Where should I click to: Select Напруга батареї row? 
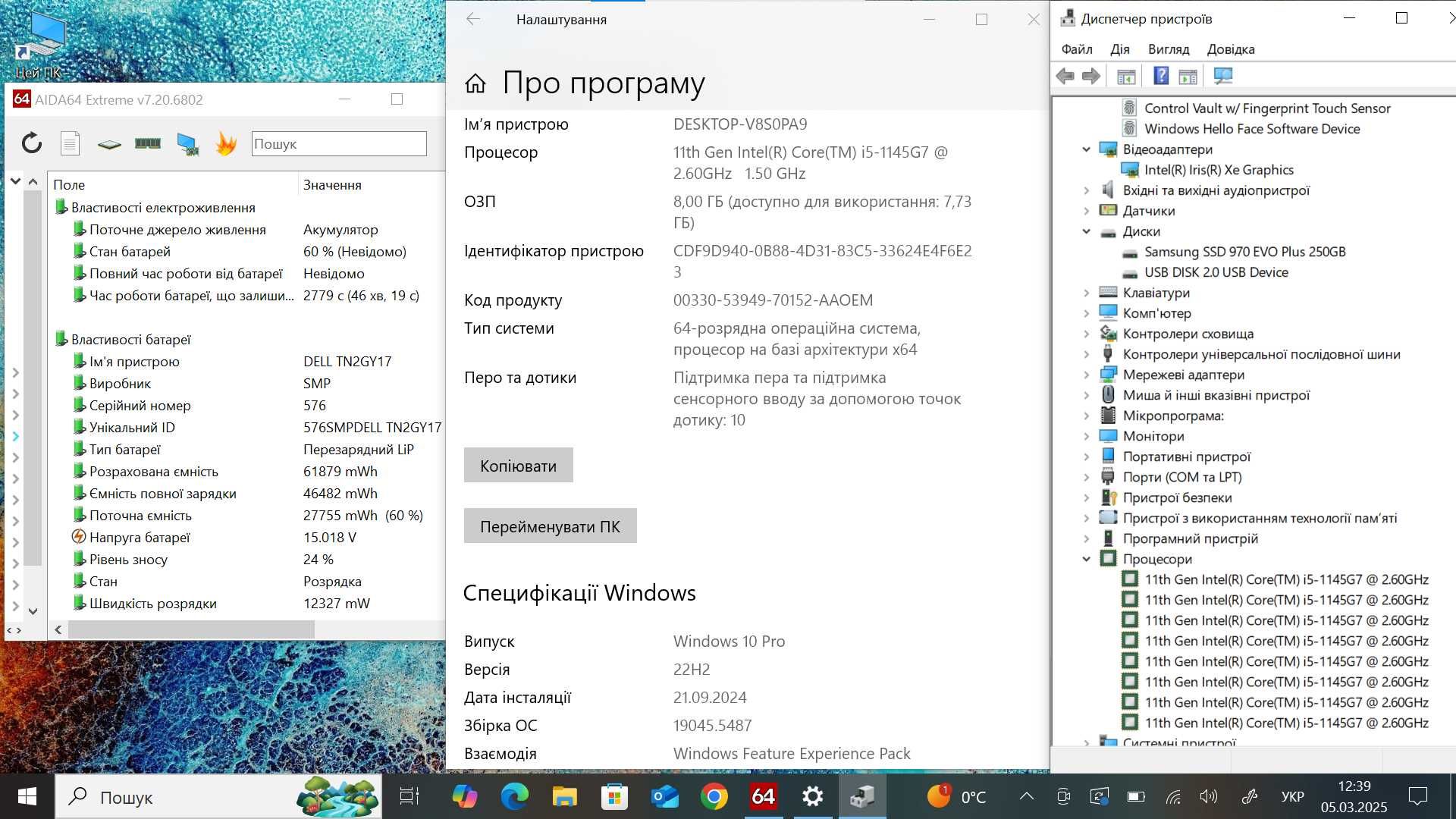point(247,537)
